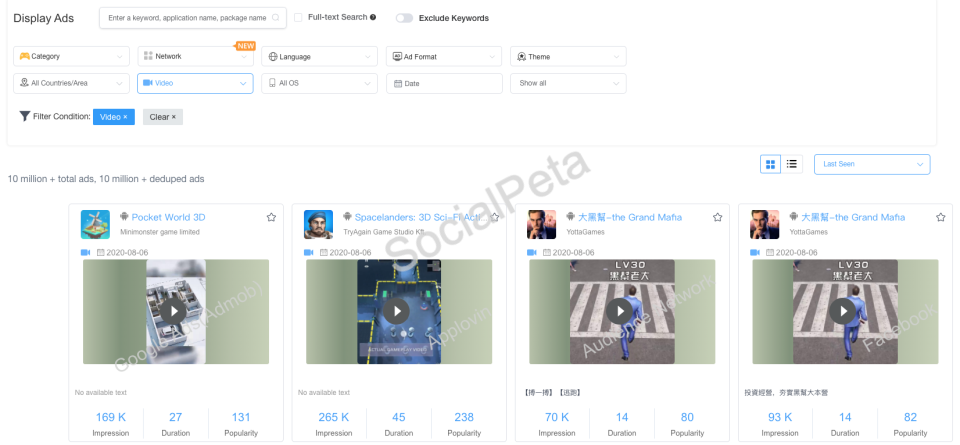This screenshot has width=960, height=445.
Task: Click the TryAgain Game Studio Kft developer name
Action: [x=383, y=232]
